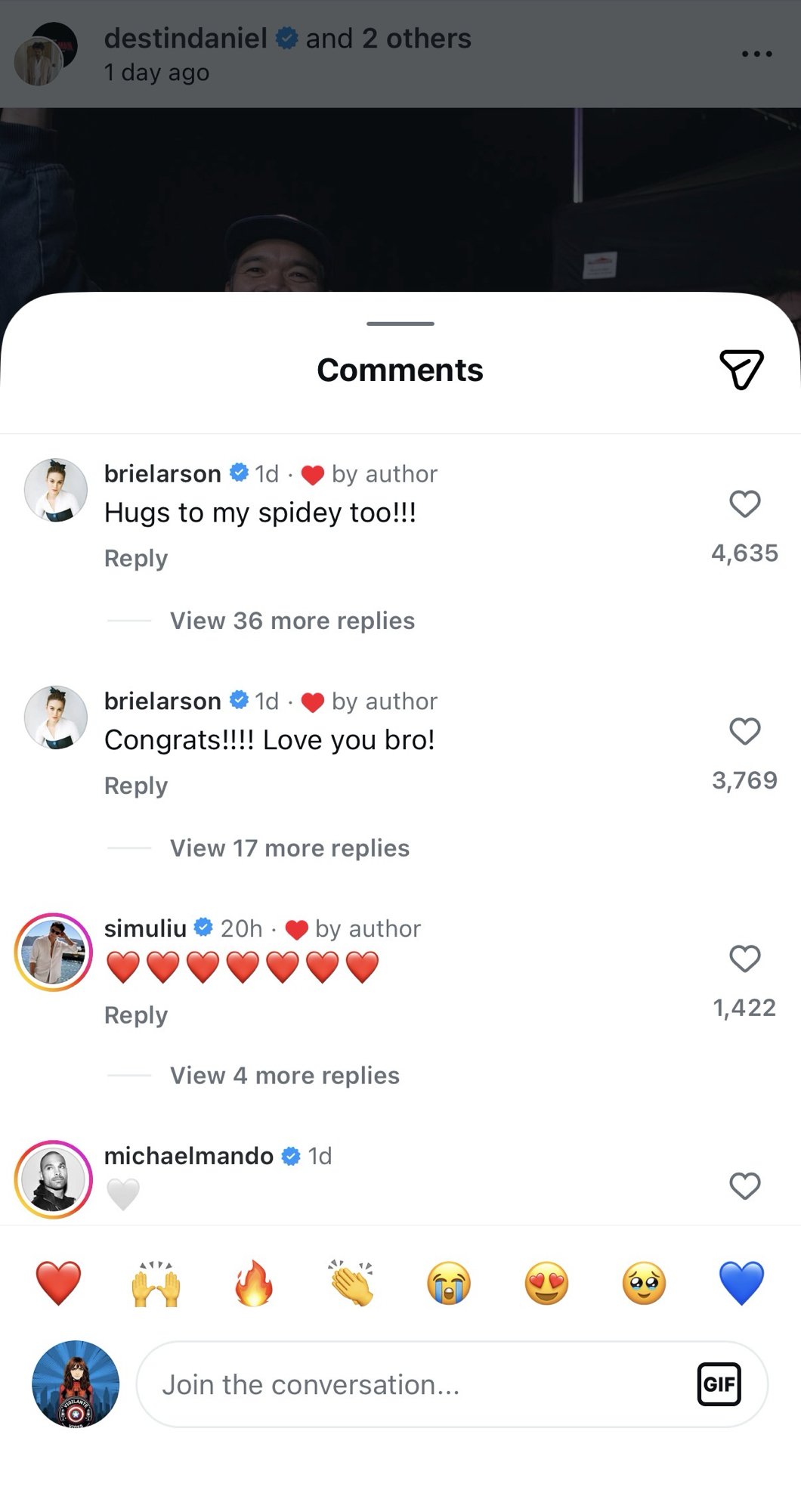The height and width of the screenshot is (1512, 801).
Task: Expand View 4 more replies
Action: click(x=284, y=1076)
